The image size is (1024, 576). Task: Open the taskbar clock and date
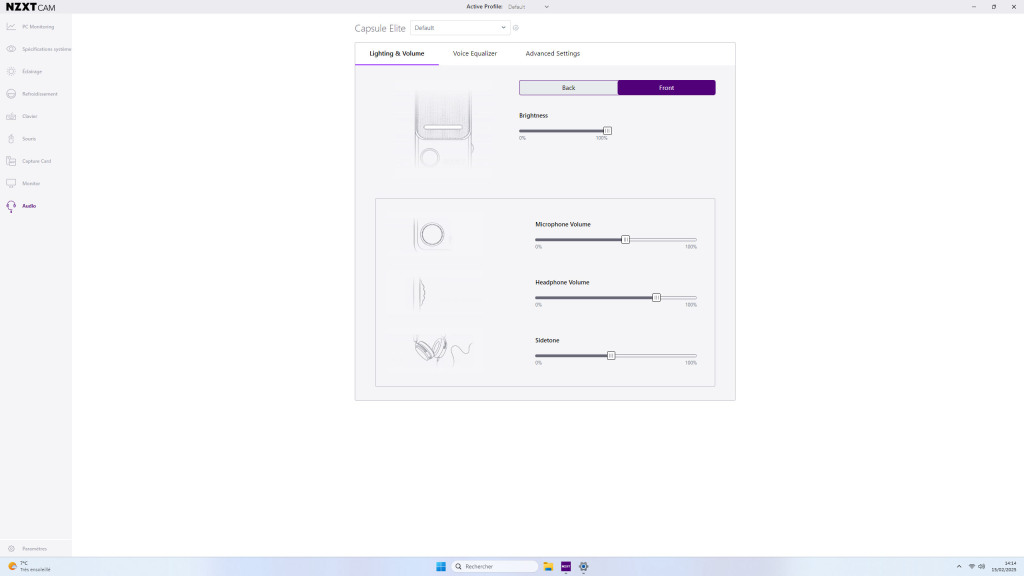pos(1004,566)
